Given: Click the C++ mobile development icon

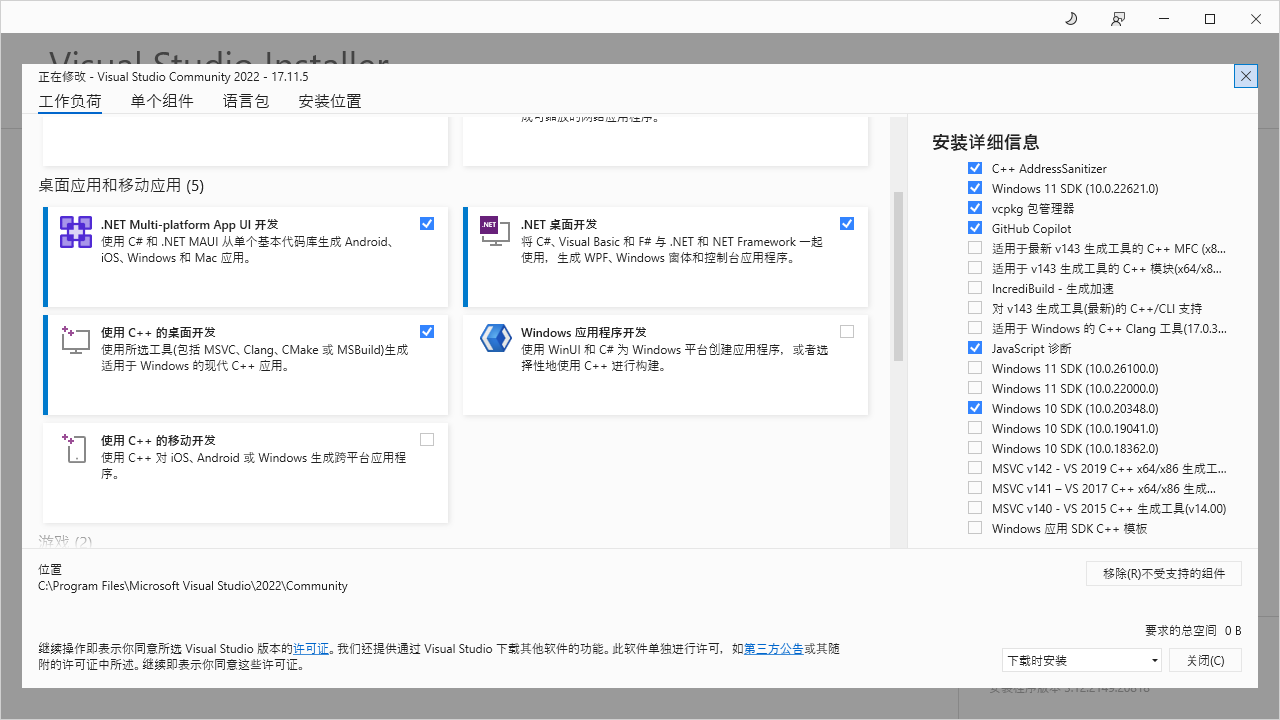Looking at the screenshot, I should (x=76, y=448).
